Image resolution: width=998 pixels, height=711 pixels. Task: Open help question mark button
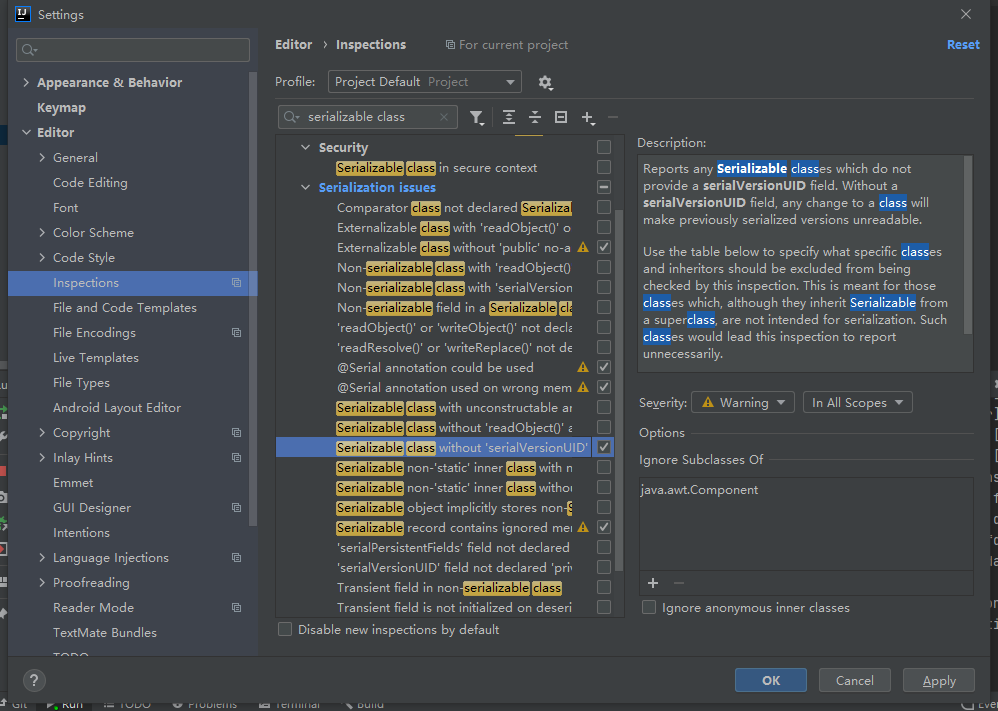(34, 680)
